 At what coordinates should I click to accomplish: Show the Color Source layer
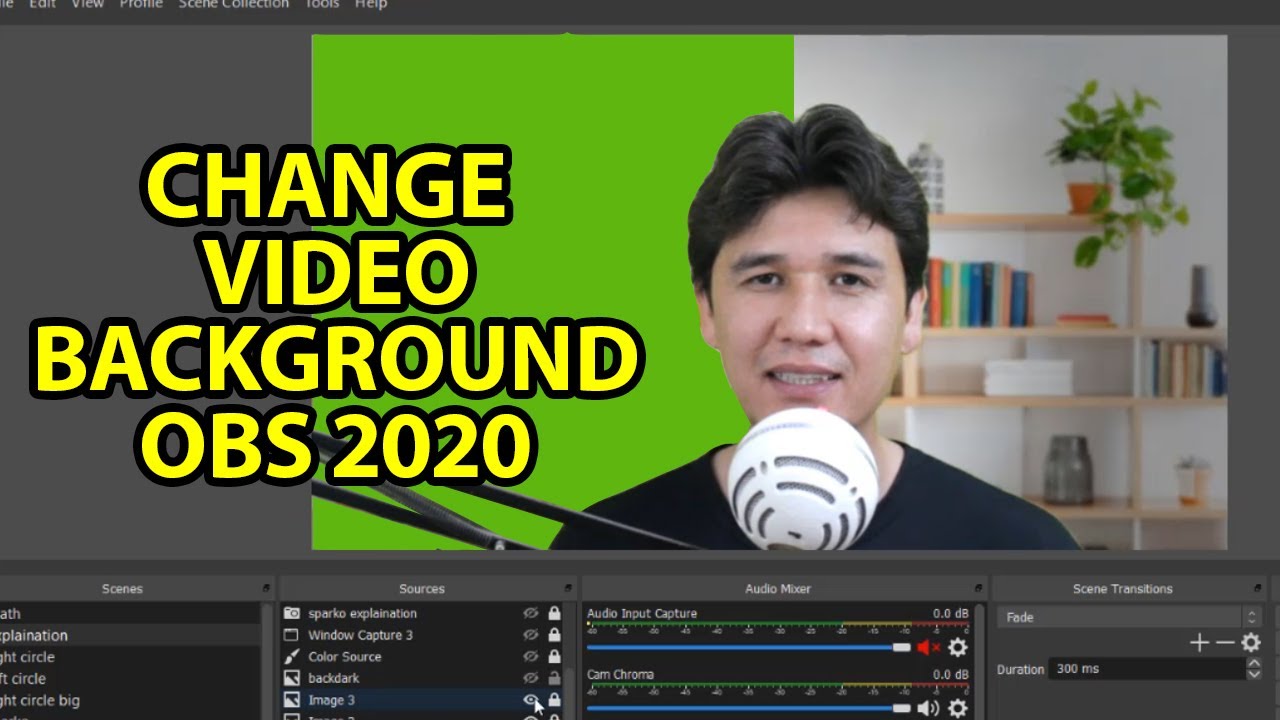(x=531, y=657)
